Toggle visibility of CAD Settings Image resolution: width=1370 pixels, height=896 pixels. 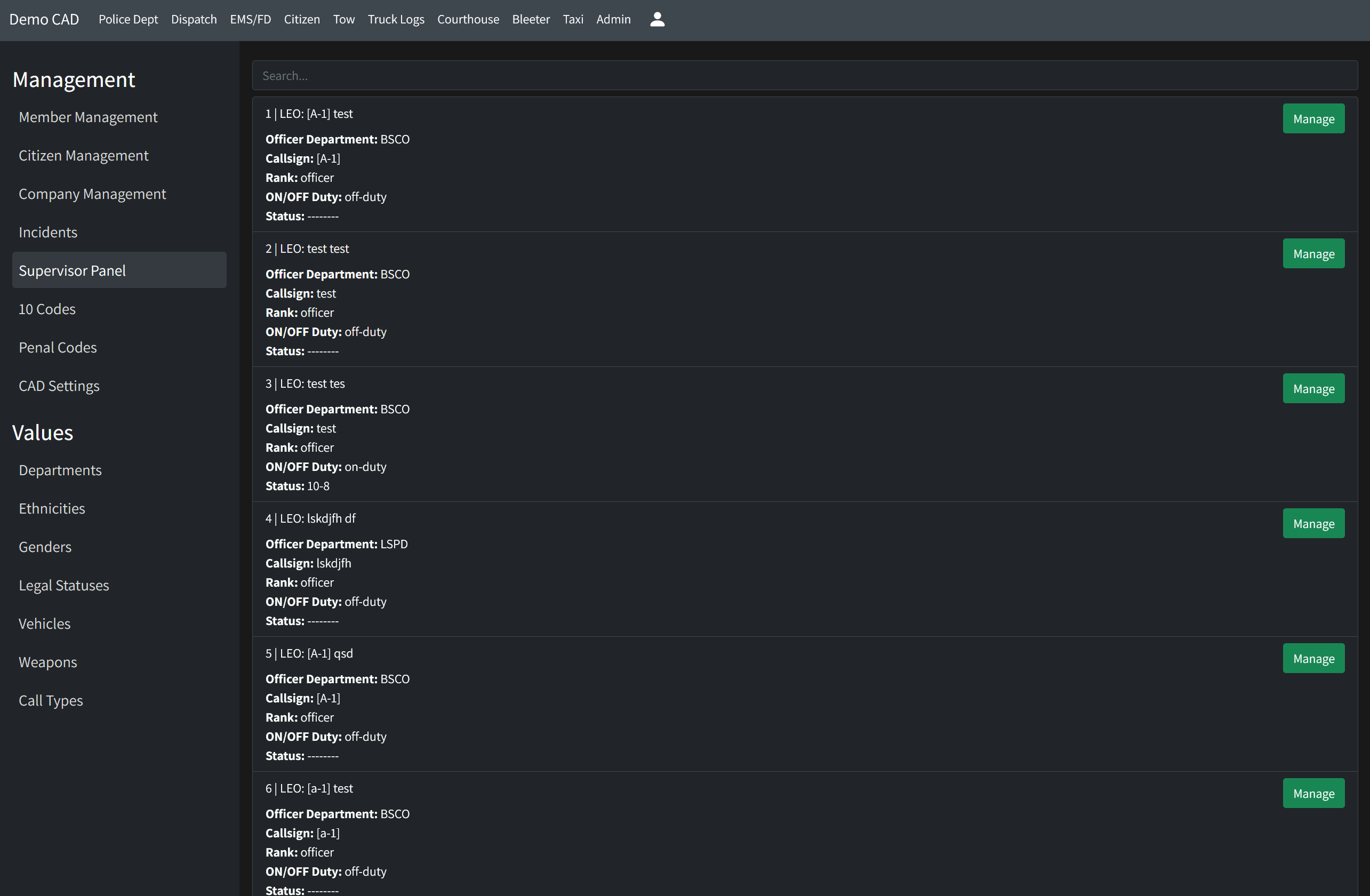click(59, 385)
